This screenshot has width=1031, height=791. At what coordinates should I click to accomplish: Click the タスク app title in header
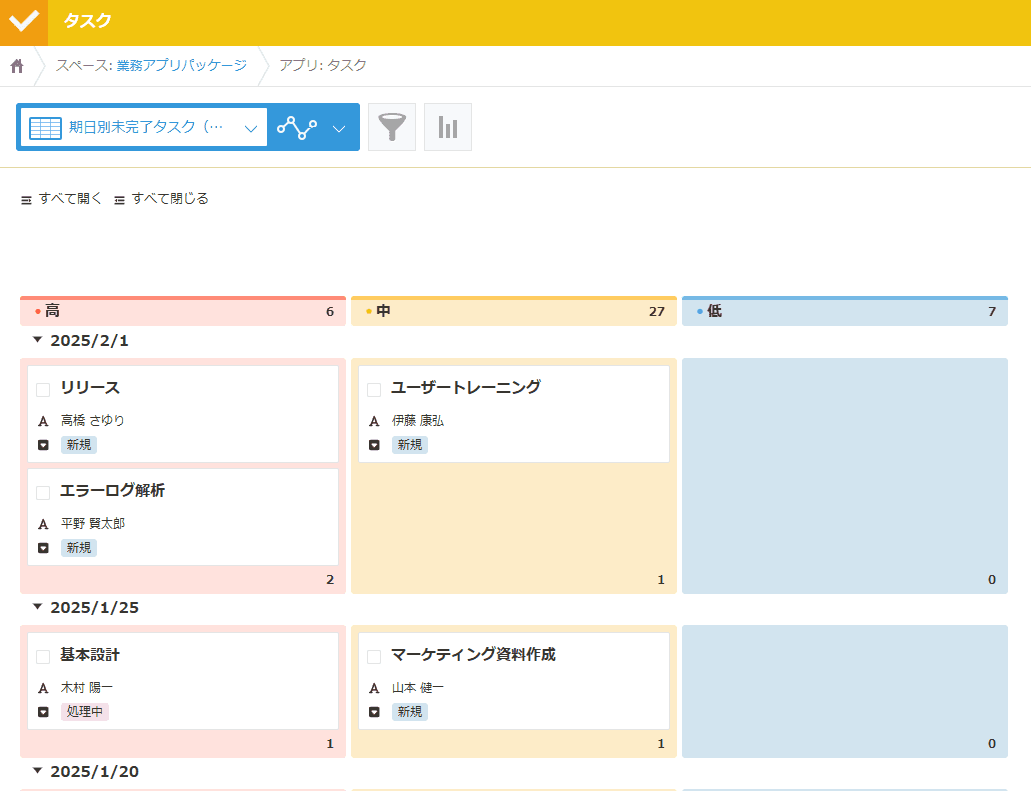87,21
